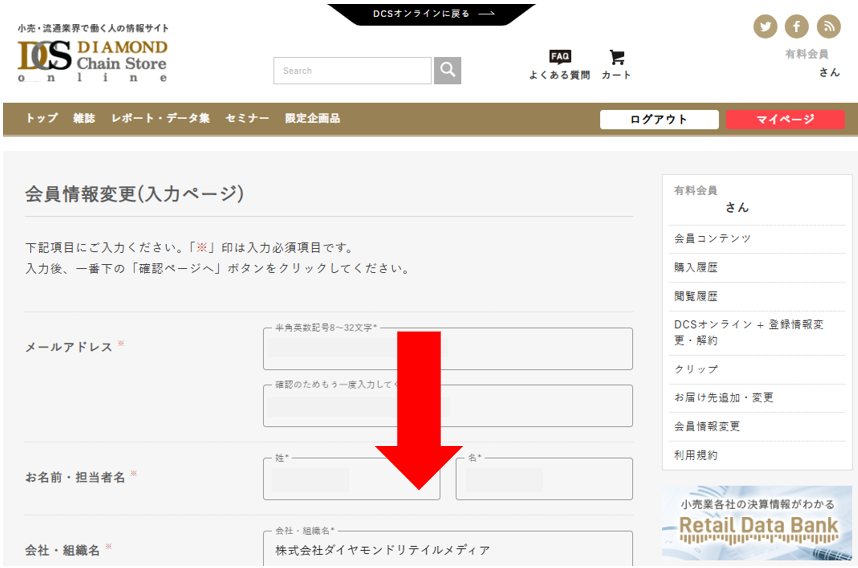Open 限定企画品 menu item

[x=312, y=119]
